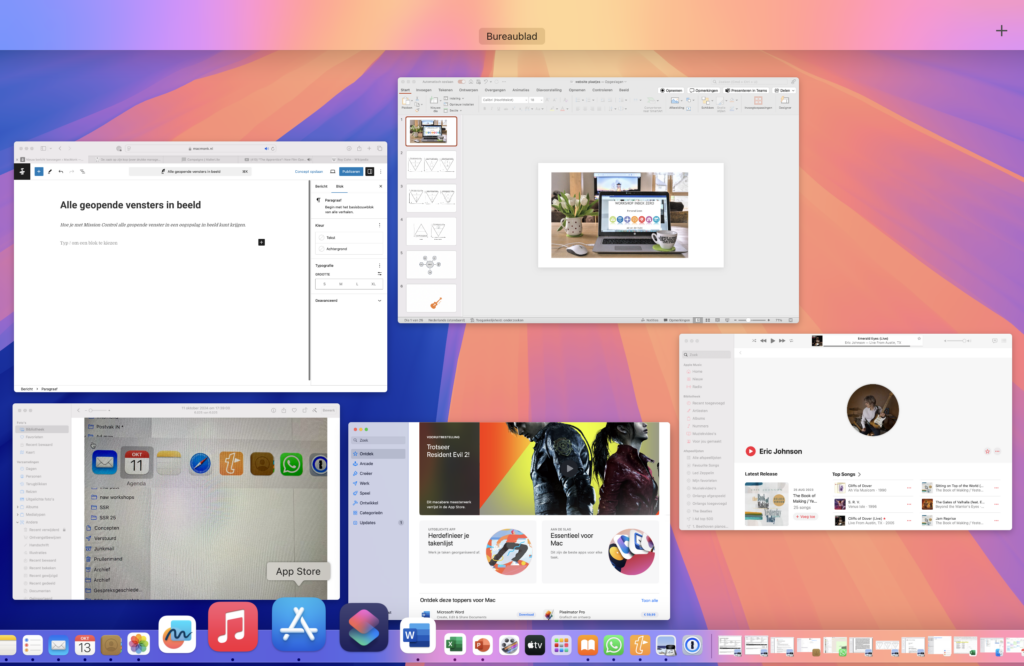Launch WhatsApp from the Dock
Screen dimensions: 1024x666
click(x=613, y=645)
